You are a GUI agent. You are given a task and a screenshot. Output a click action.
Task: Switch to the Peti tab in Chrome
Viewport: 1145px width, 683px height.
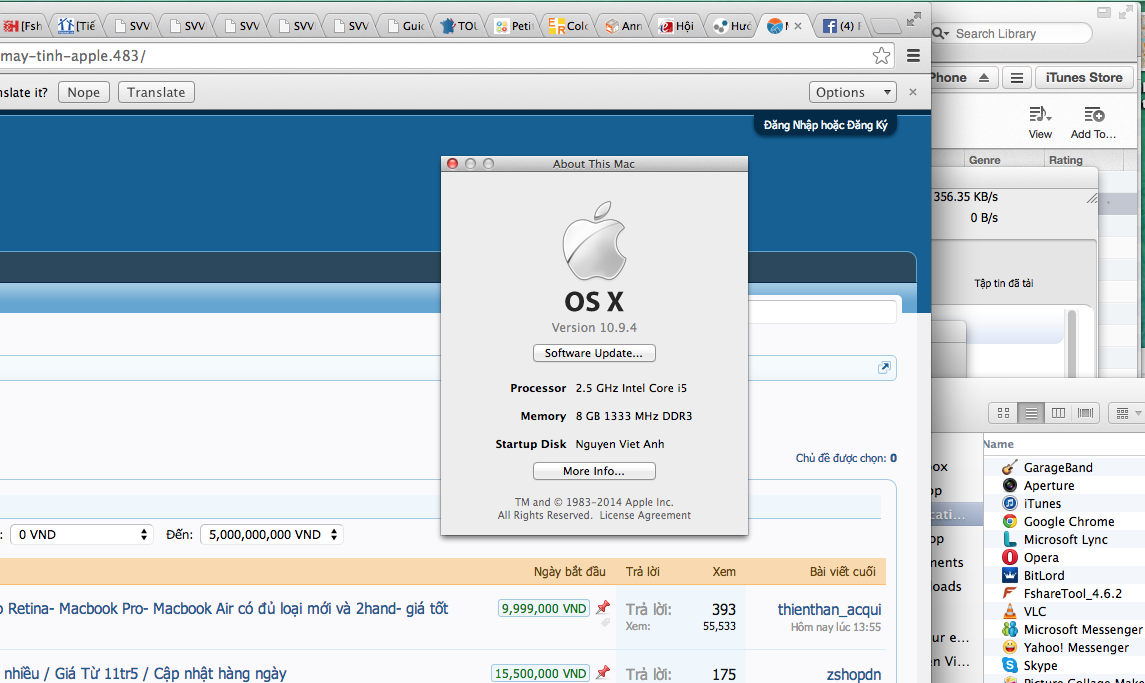[514, 26]
